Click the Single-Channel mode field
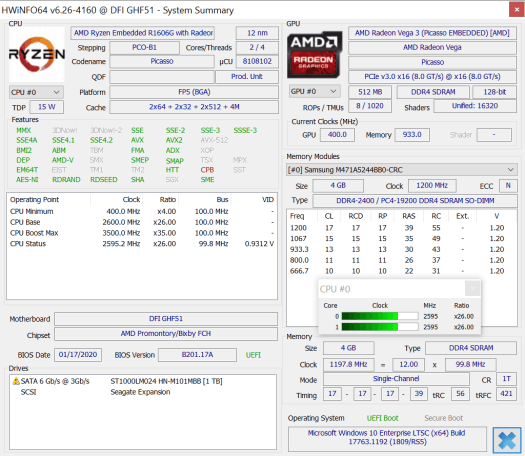Image resolution: width=525 pixels, height=456 pixels. click(396, 379)
